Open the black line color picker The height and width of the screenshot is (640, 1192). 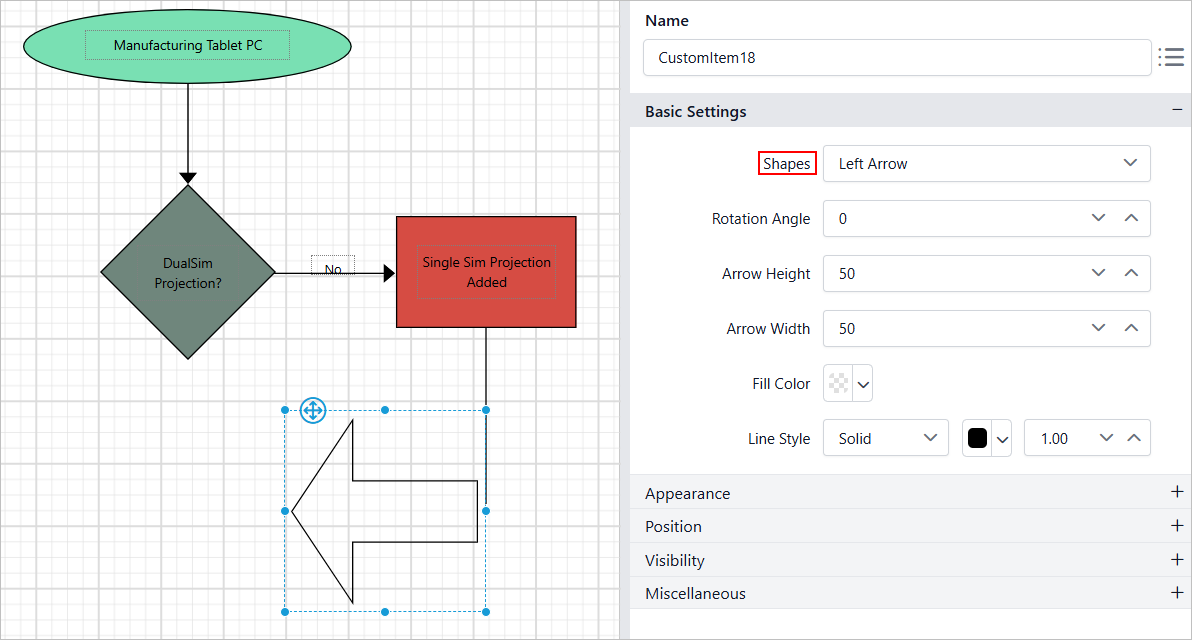point(1002,438)
